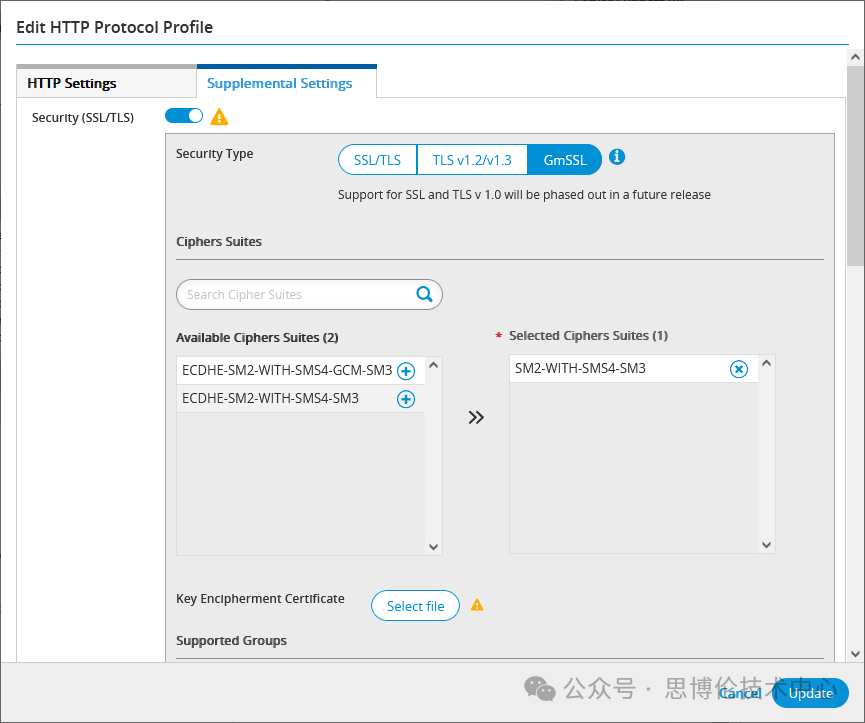The width and height of the screenshot is (865, 723).
Task: Toggle the Security (SSL/TLS) switch
Action: (184, 116)
